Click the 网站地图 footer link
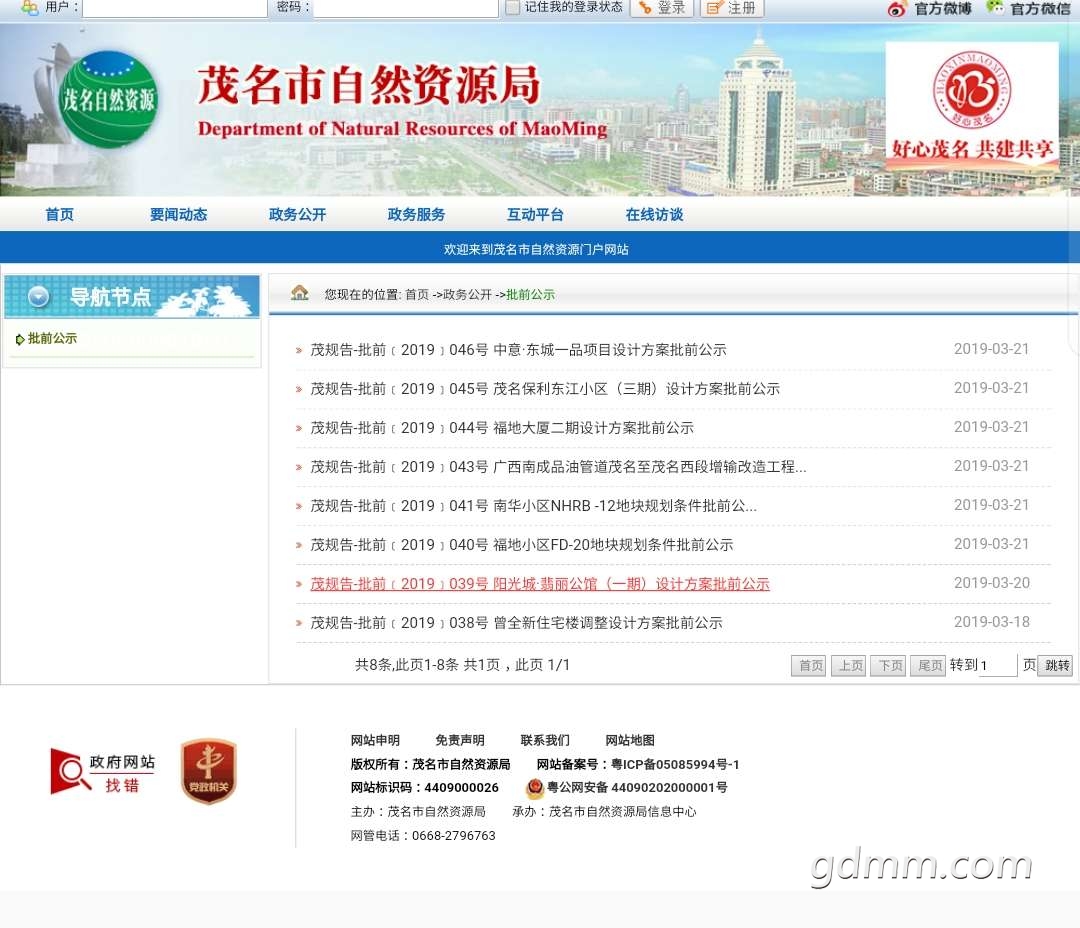The width and height of the screenshot is (1080, 928). [x=630, y=740]
